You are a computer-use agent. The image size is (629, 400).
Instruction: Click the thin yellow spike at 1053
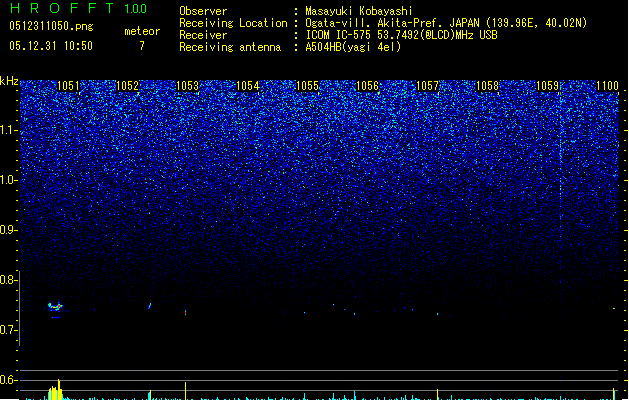point(185,391)
